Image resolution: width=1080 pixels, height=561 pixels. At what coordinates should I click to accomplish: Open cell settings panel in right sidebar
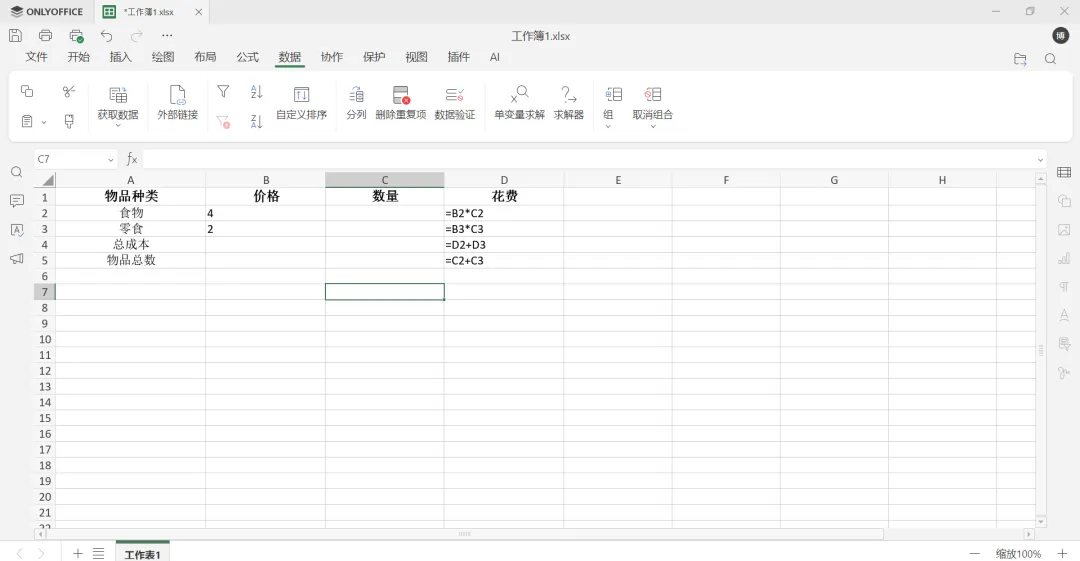1064,172
